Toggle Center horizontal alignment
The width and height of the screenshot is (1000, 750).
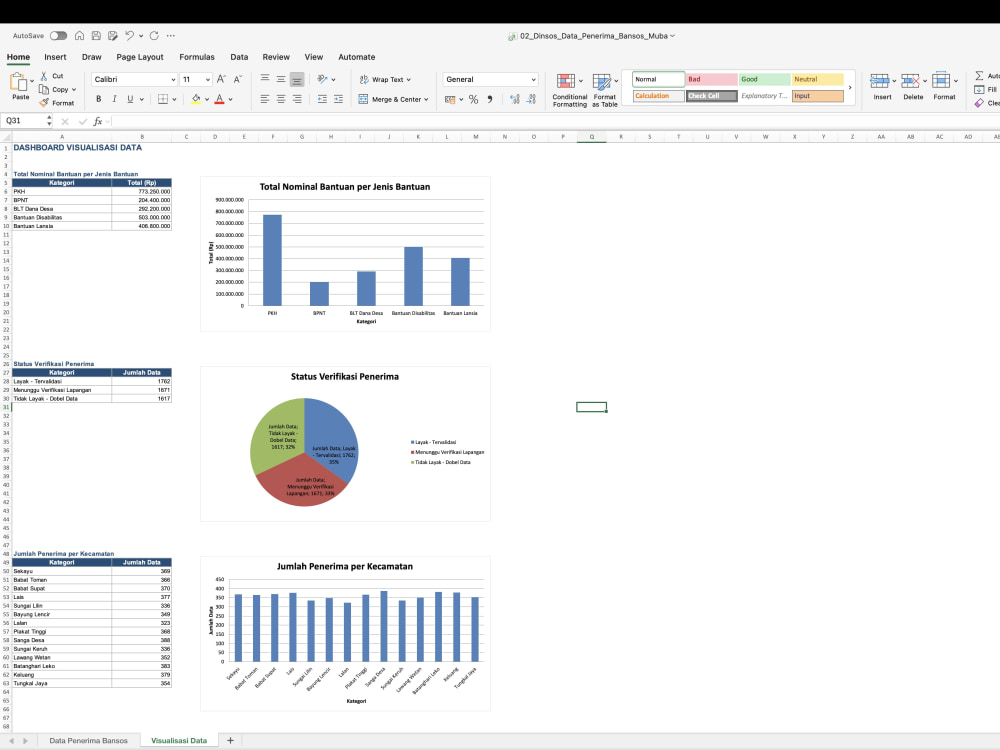tap(281, 99)
